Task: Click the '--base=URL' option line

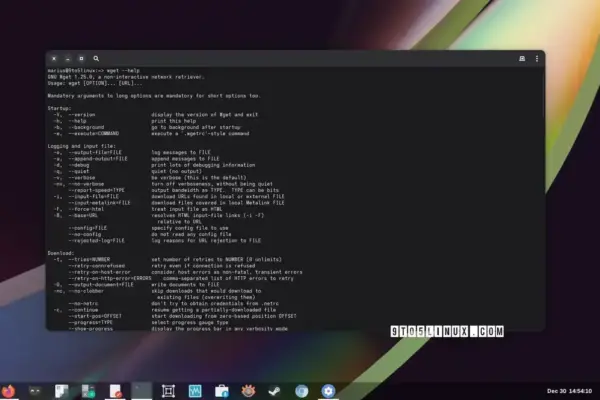Action: [x=159, y=216]
